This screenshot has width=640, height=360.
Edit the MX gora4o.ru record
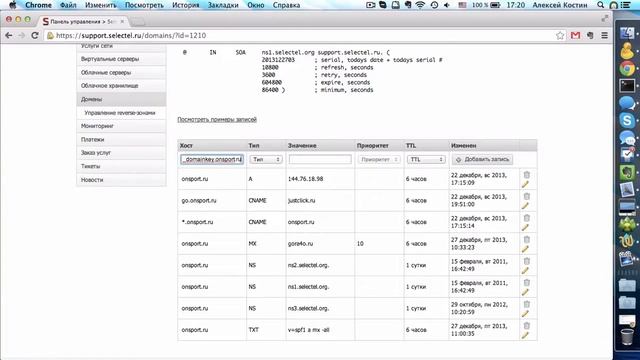tap(525, 249)
